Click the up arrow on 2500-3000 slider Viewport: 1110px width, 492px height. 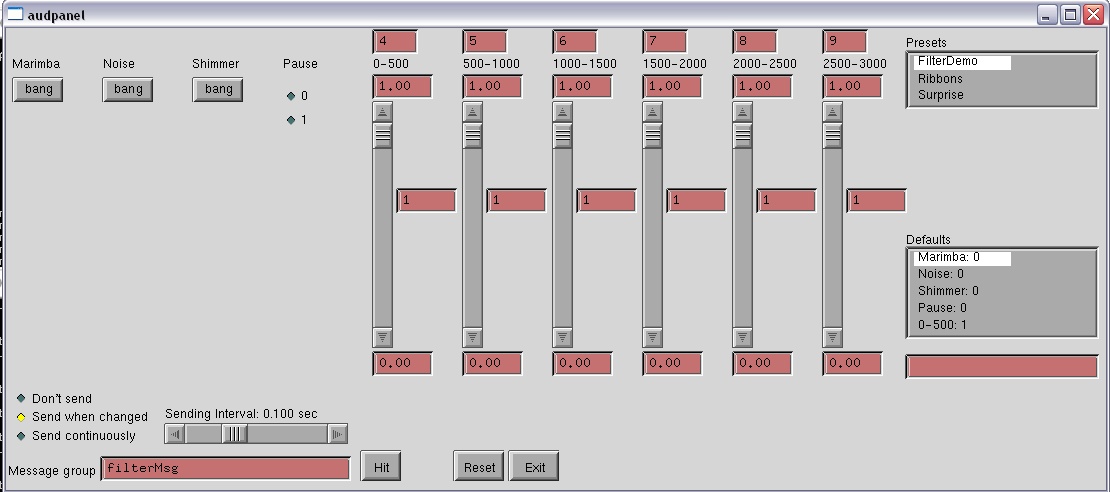coord(833,112)
